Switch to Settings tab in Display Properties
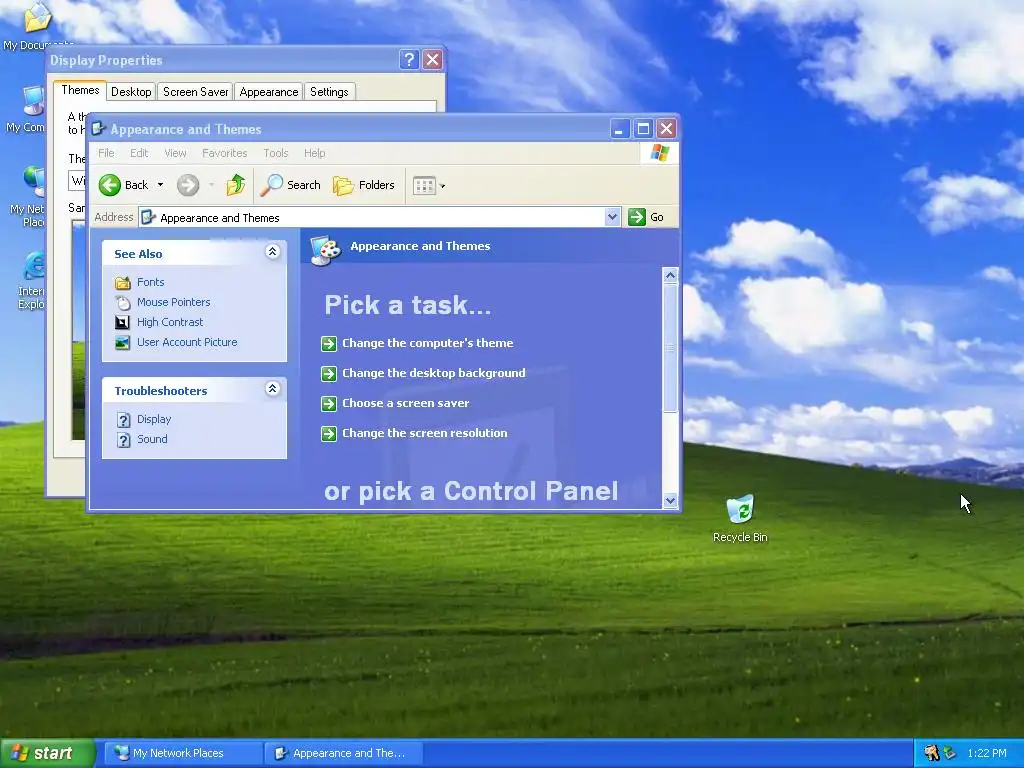Image resolution: width=1024 pixels, height=768 pixels. [329, 91]
